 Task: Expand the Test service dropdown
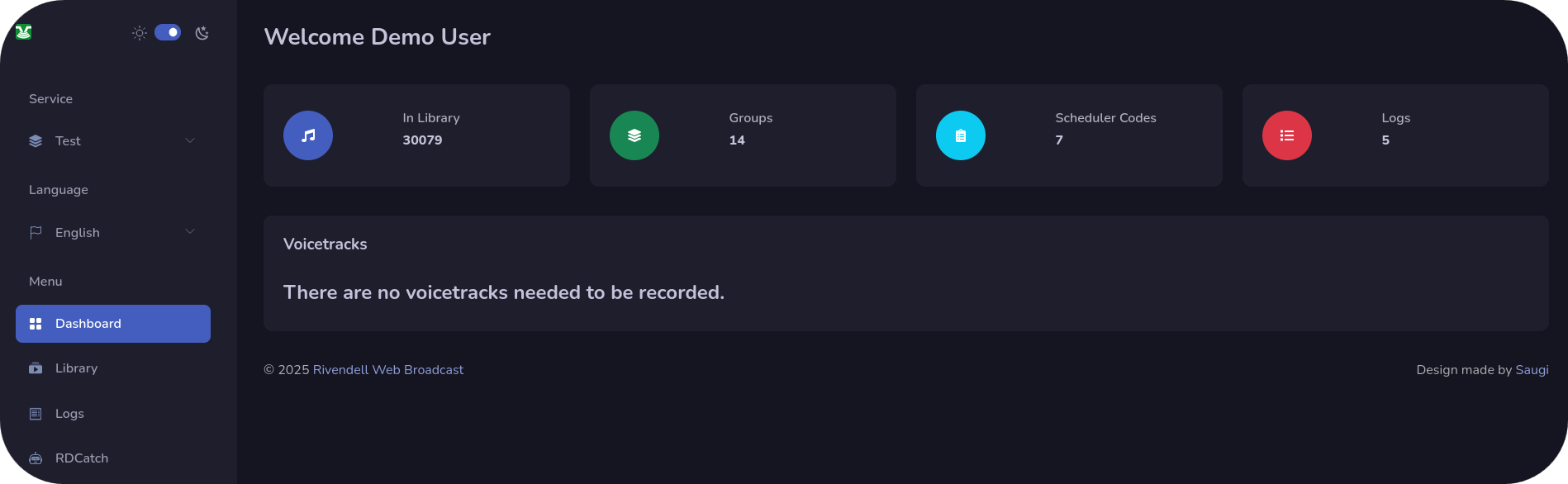tap(113, 141)
